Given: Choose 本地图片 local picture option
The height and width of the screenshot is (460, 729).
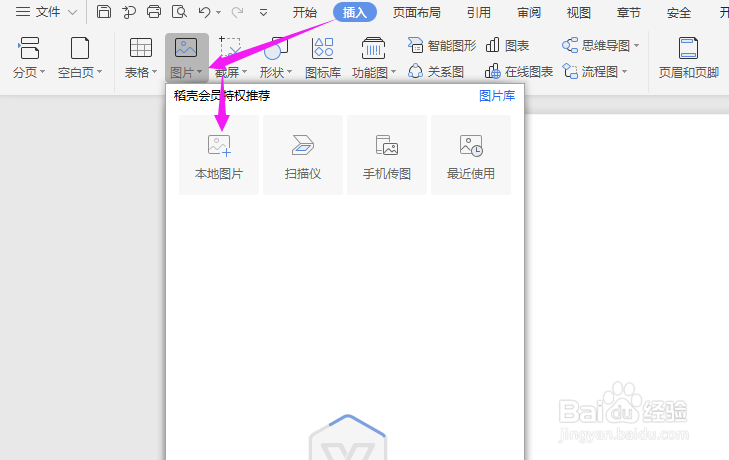Looking at the screenshot, I should [219, 155].
